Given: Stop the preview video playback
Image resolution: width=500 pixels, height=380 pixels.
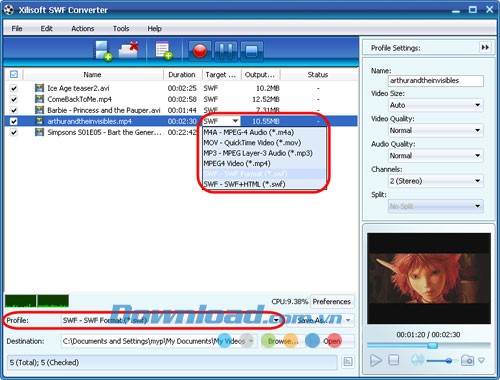Looking at the screenshot, I should point(394,360).
